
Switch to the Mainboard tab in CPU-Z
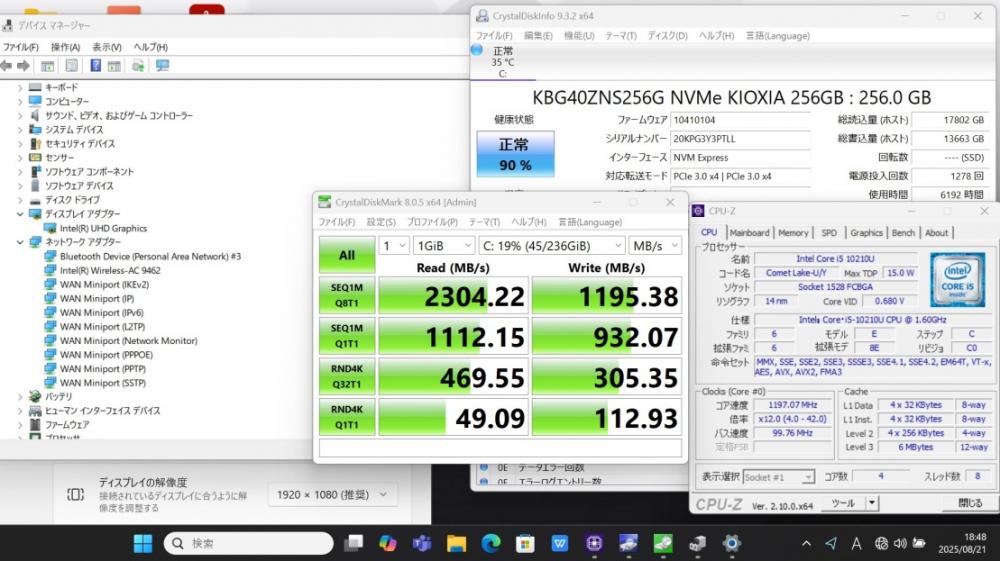pos(749,233)
